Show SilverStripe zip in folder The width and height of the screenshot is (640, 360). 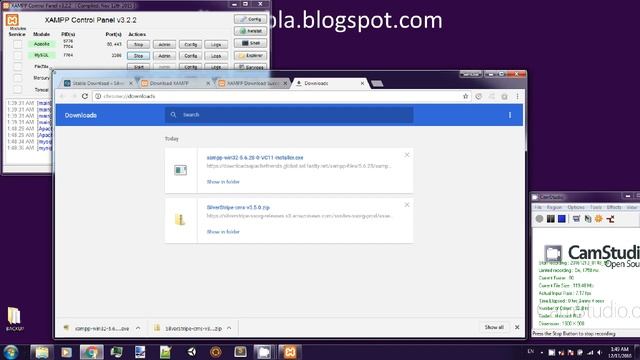click(x=223, y=231)
